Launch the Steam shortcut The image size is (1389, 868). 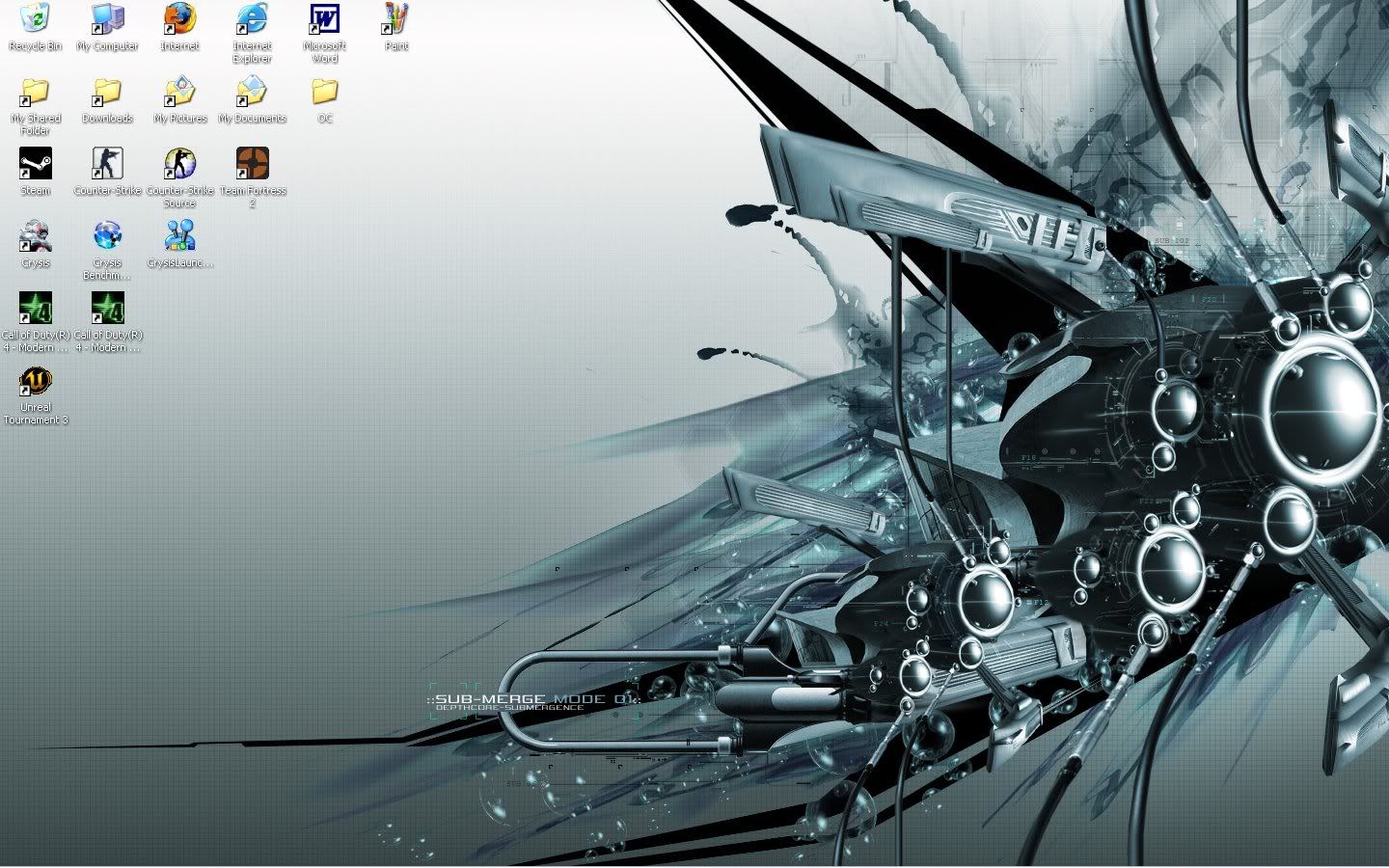(35, 164)
